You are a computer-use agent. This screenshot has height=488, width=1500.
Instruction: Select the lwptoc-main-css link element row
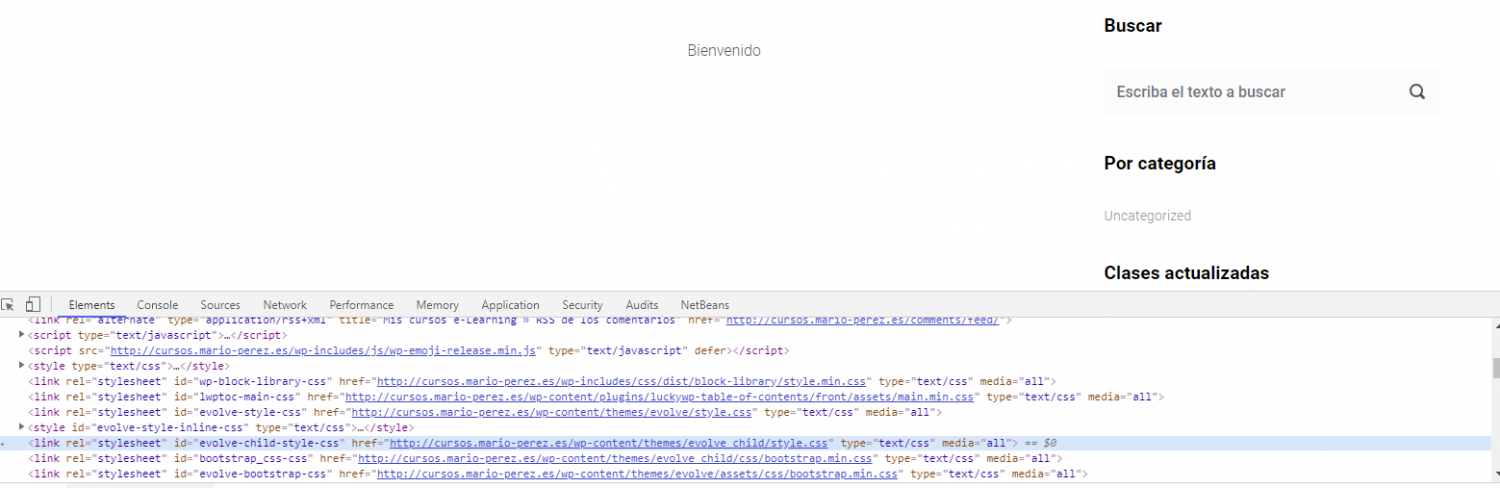point(745,396)
